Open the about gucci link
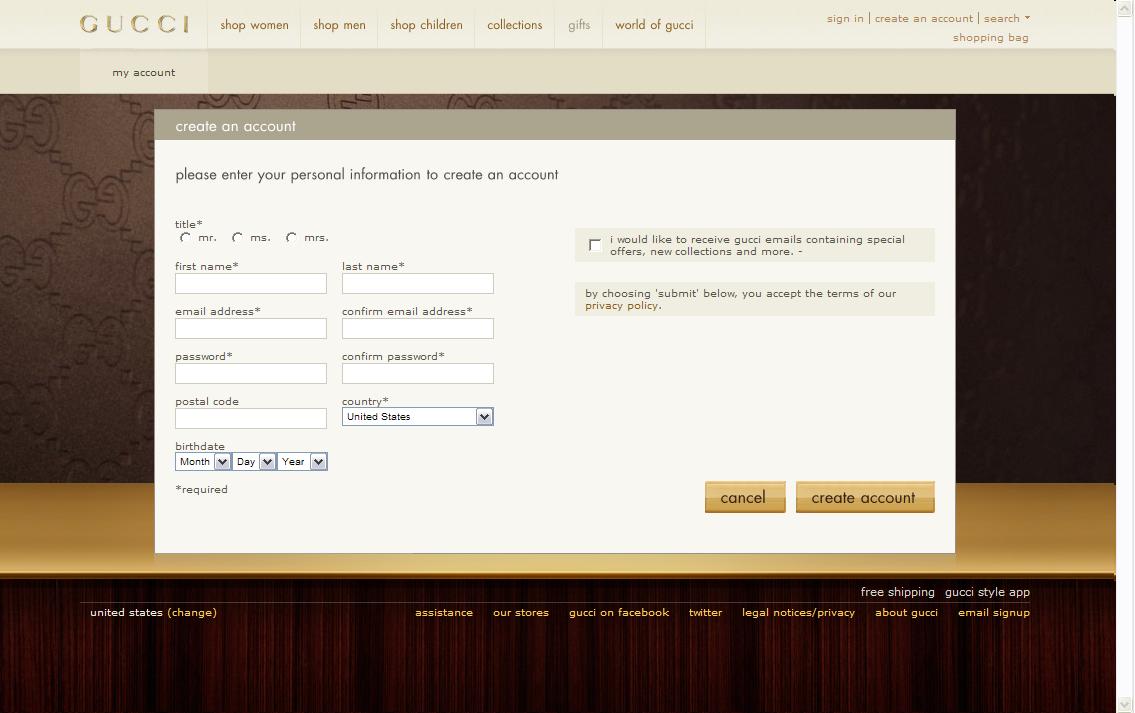This screenshot has height=713, width=1135. coord(906,612)
